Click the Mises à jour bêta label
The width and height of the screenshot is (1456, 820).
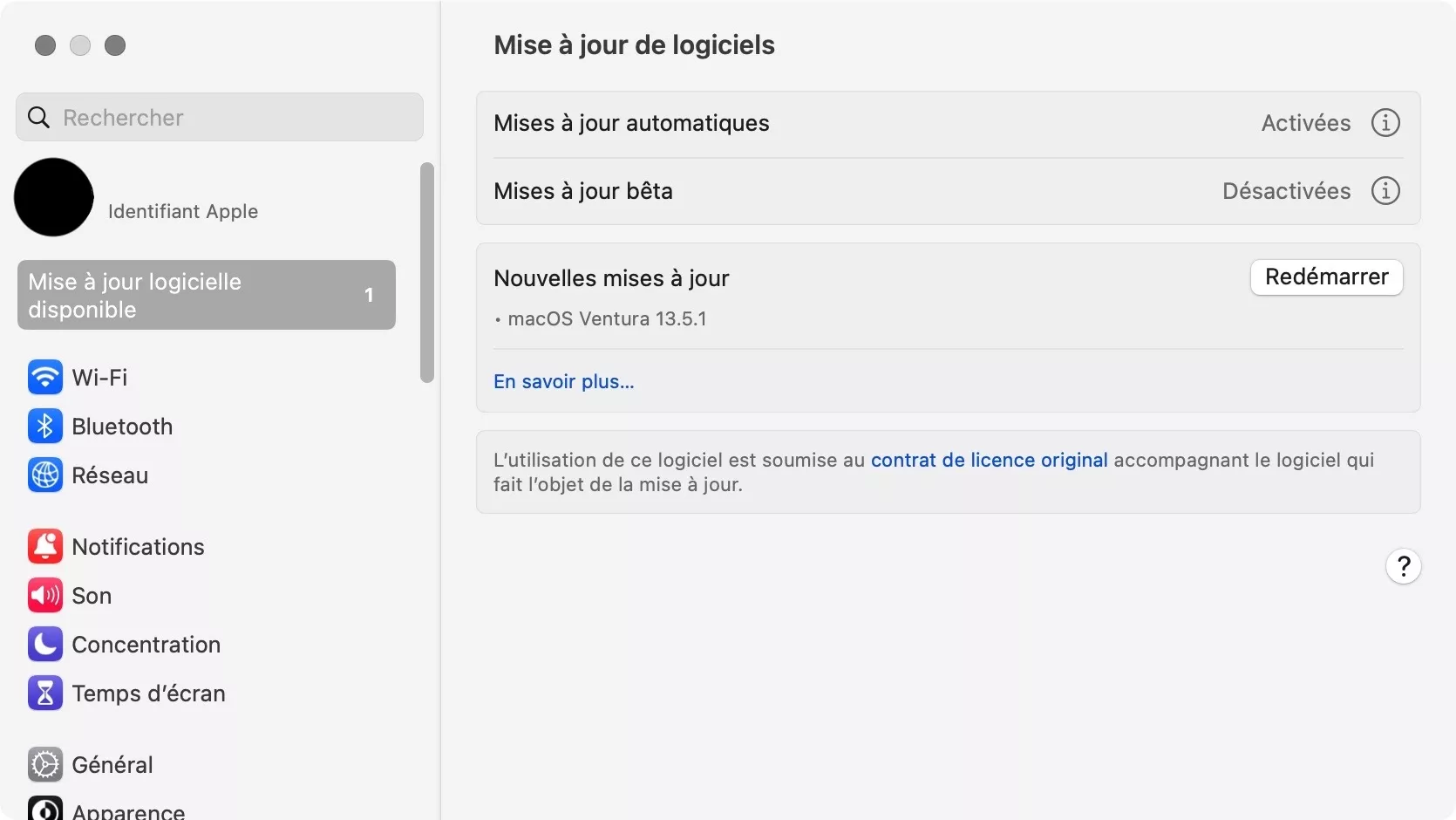click(x=583, y=191)
